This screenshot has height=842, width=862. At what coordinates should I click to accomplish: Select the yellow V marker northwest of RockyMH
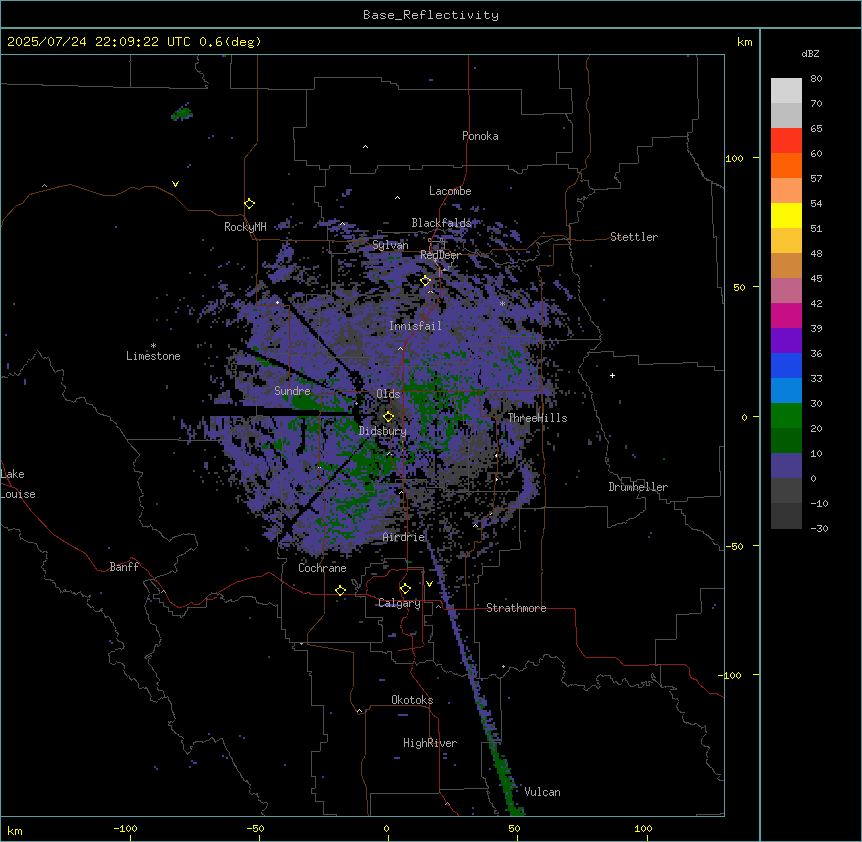tap(175, 184)
